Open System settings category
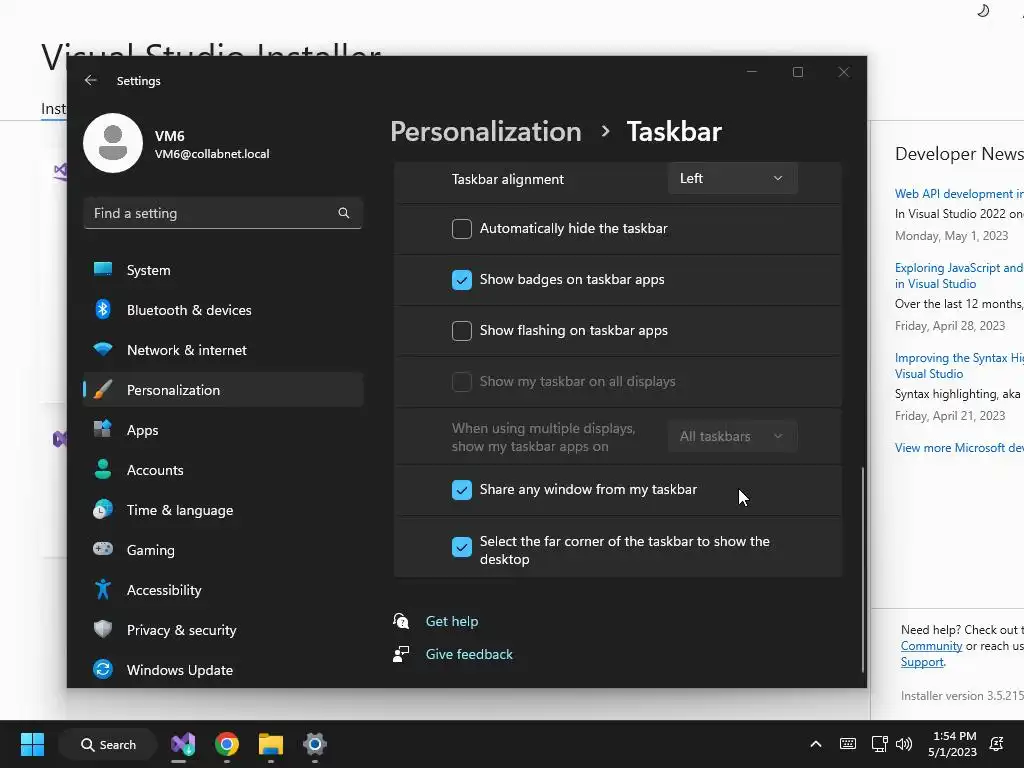Screen dimensions: 1024x768 click(x=223, y=270)
